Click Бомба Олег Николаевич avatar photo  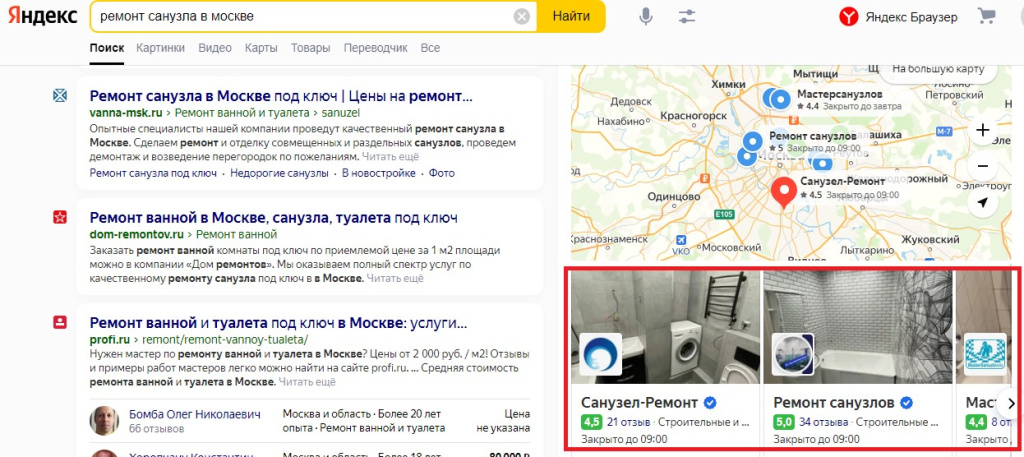tap(104, 421)
